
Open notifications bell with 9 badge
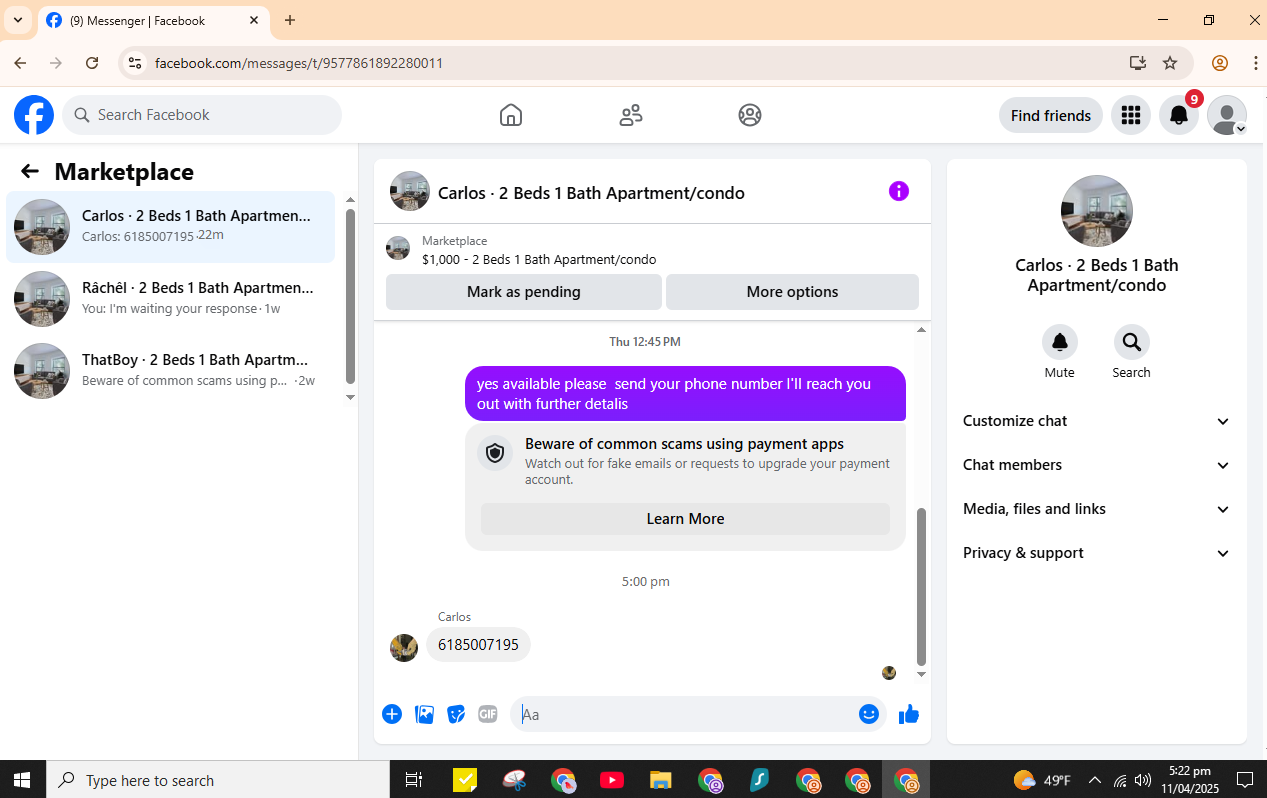click(1179, 115)
